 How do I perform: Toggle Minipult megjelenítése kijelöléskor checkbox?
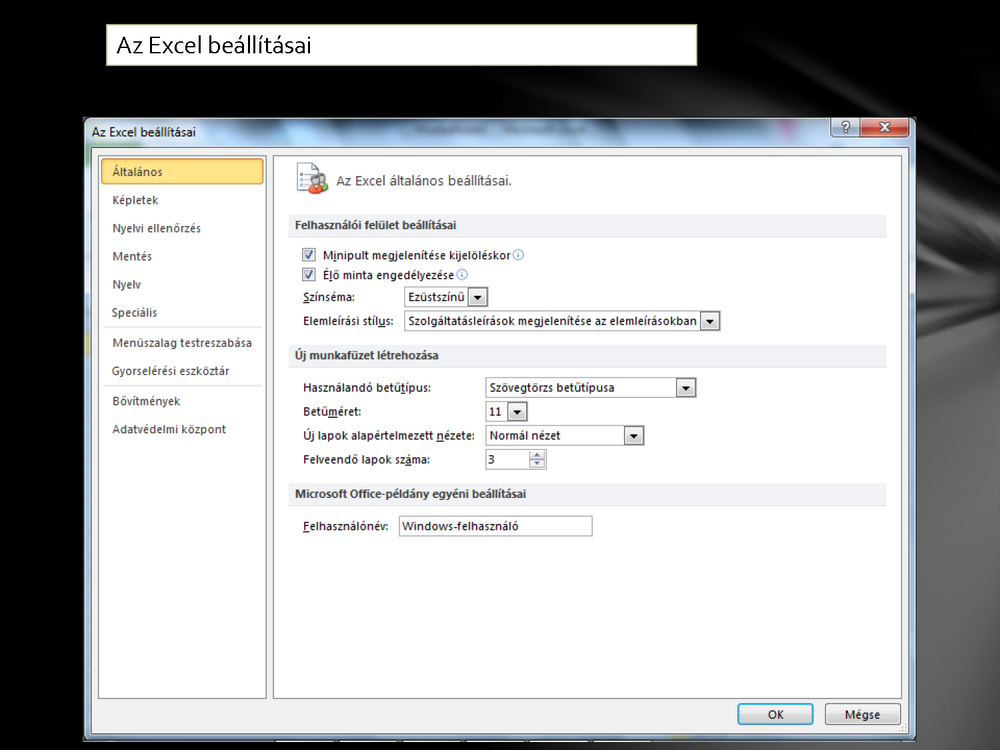[309, 255]
